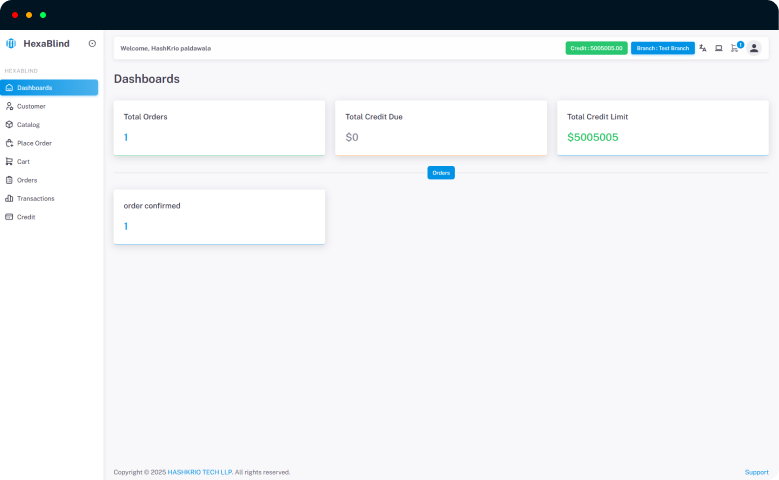779x480 pixels.
Task: Click the Credit card icon in sidebar
Action: pos(9,217)
